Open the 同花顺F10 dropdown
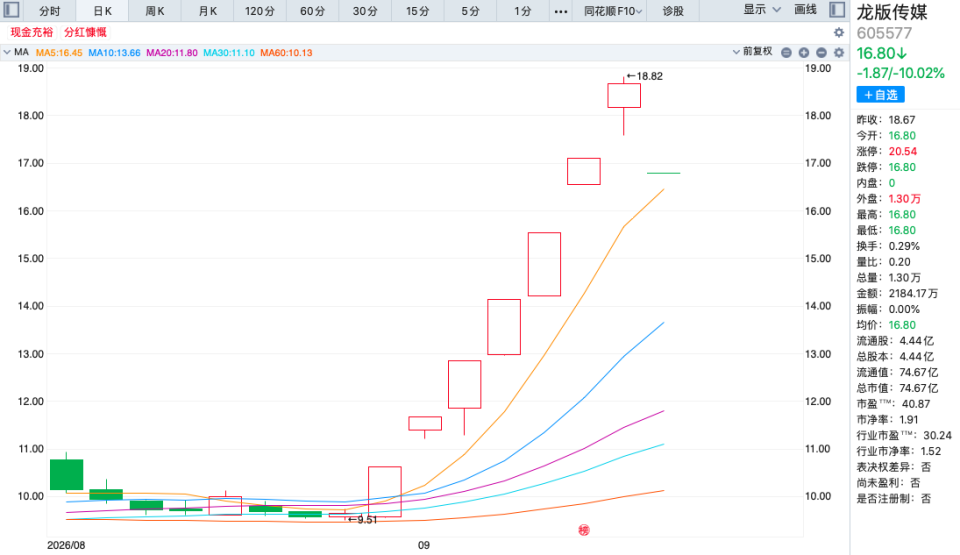 click(612, 11)
